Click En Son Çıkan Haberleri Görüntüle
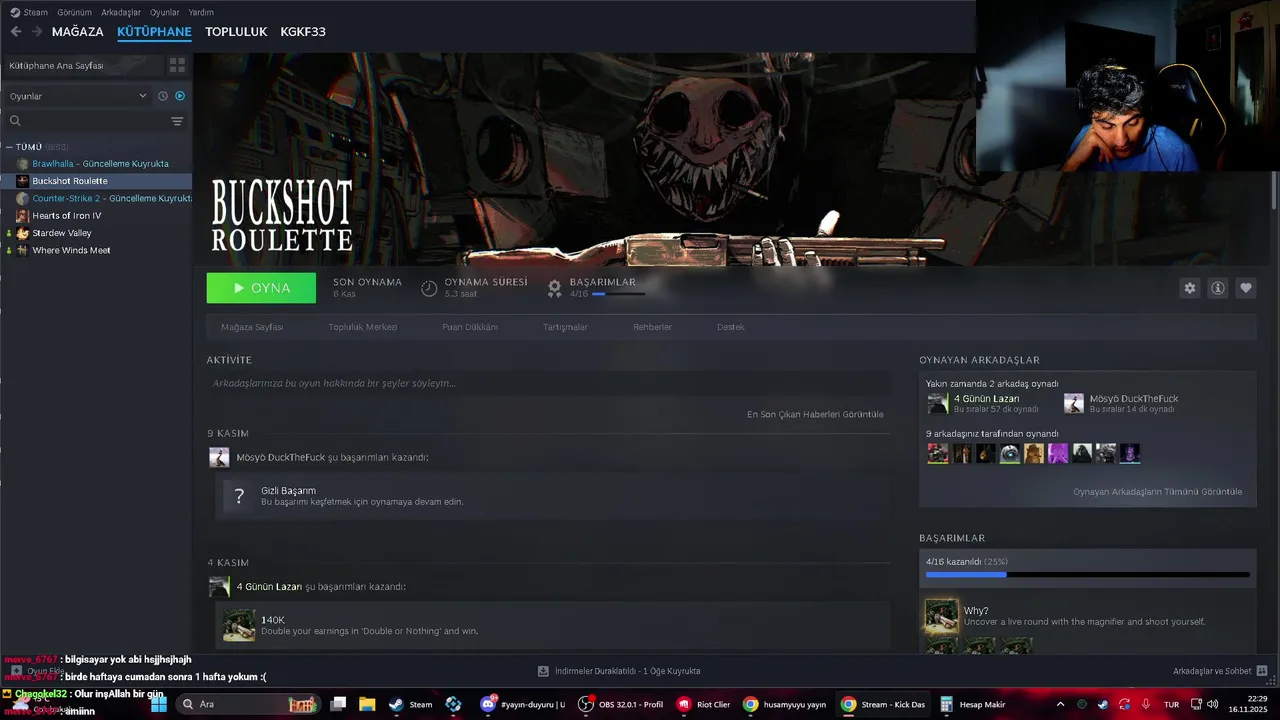Screen dimensions: 1280x720 pos(815,414)
